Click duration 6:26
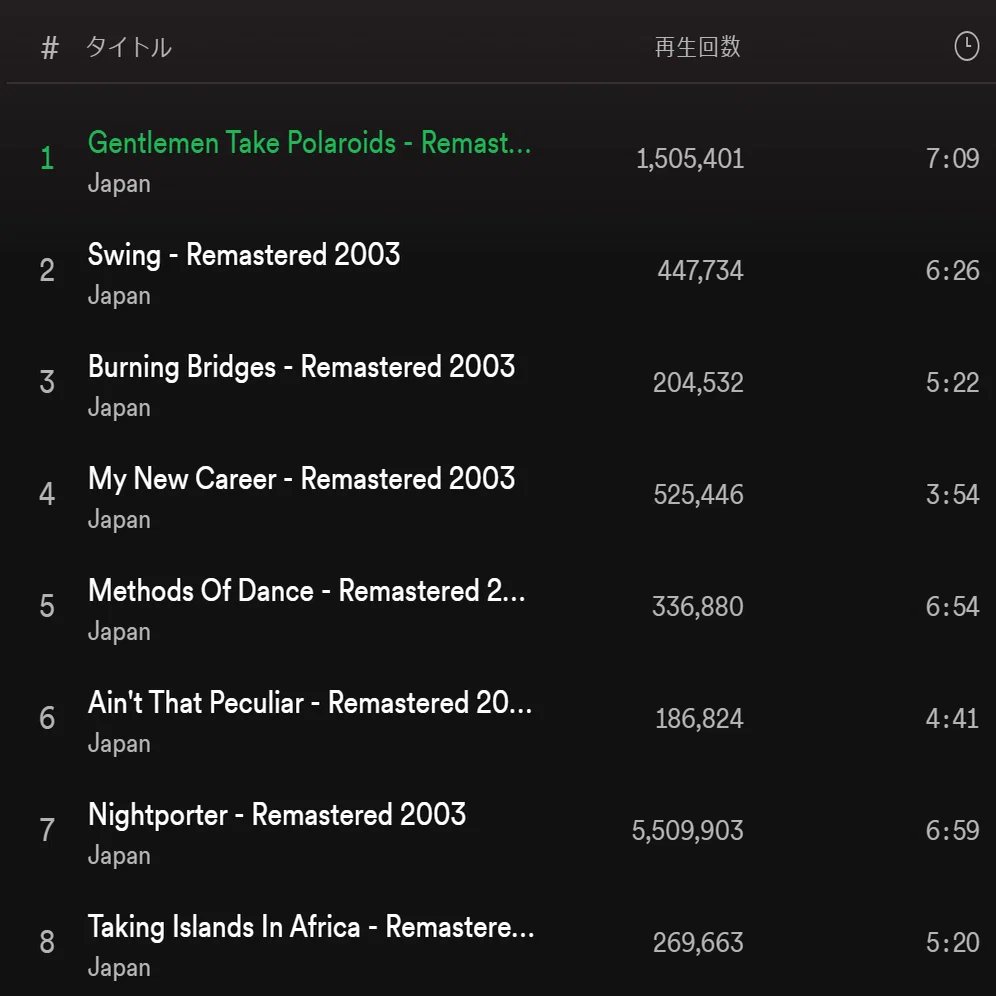This screenshot has width=996, height=996. [x=952, y=271]
